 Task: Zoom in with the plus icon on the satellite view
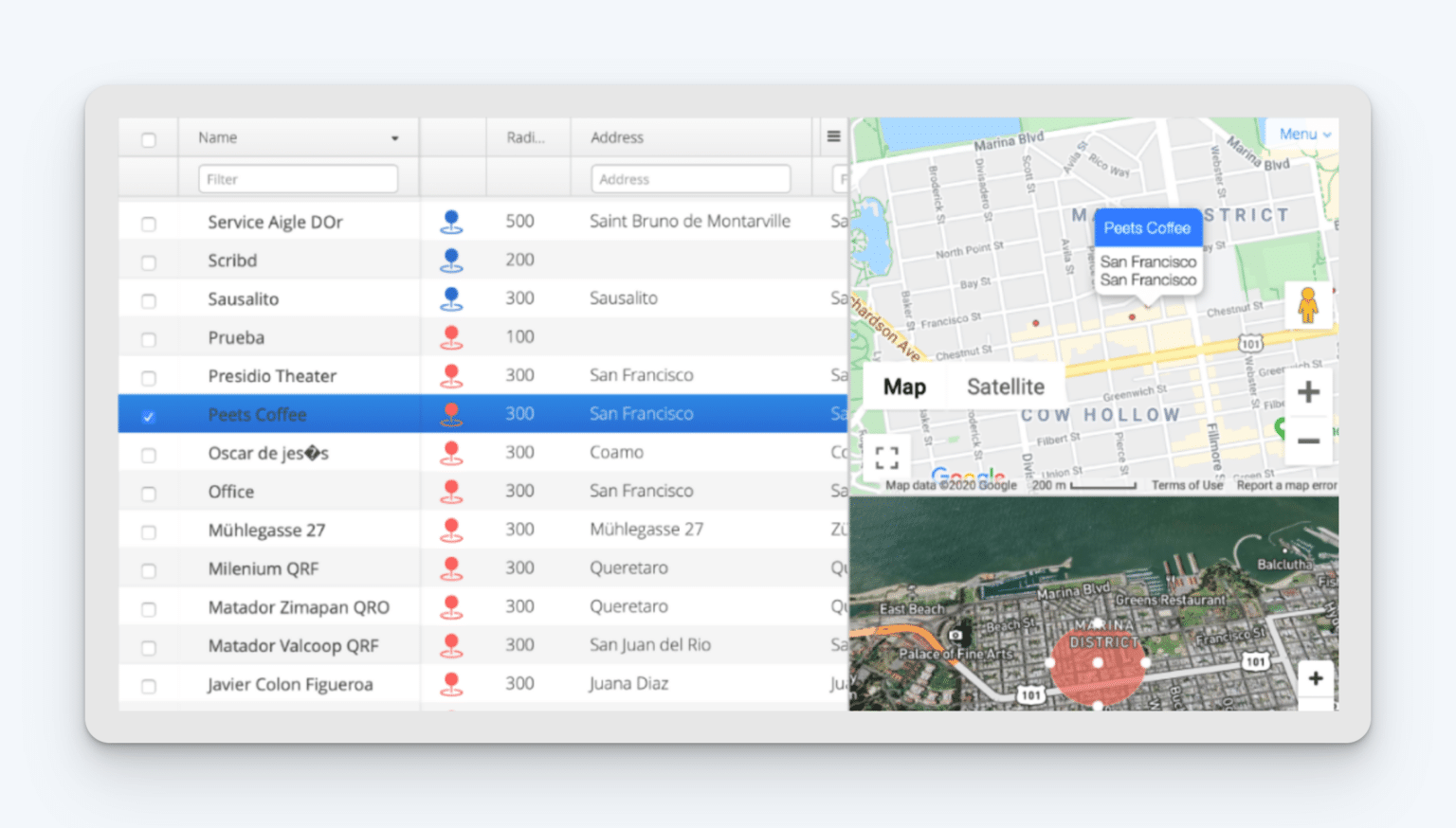(x=1316, y=678)
